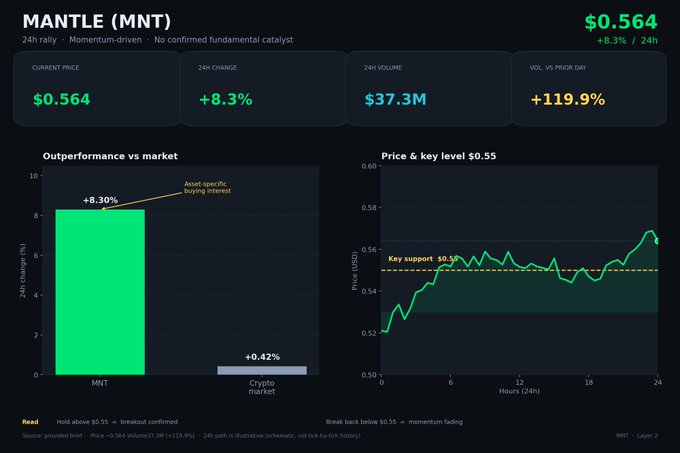Click the dashed yellow key support line

(x=520, y=270)
